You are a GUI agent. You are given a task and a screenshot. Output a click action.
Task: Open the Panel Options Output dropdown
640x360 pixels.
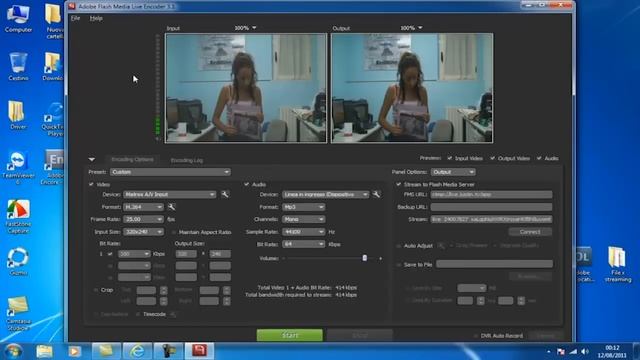453,172
